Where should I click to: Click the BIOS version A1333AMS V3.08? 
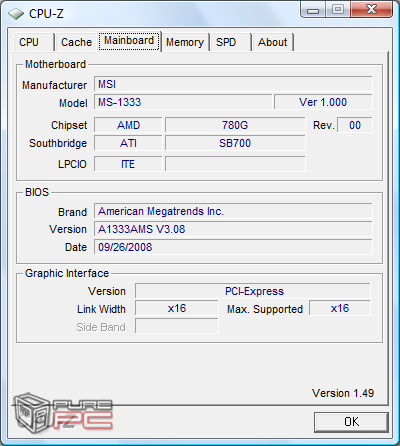coord(233,229)
